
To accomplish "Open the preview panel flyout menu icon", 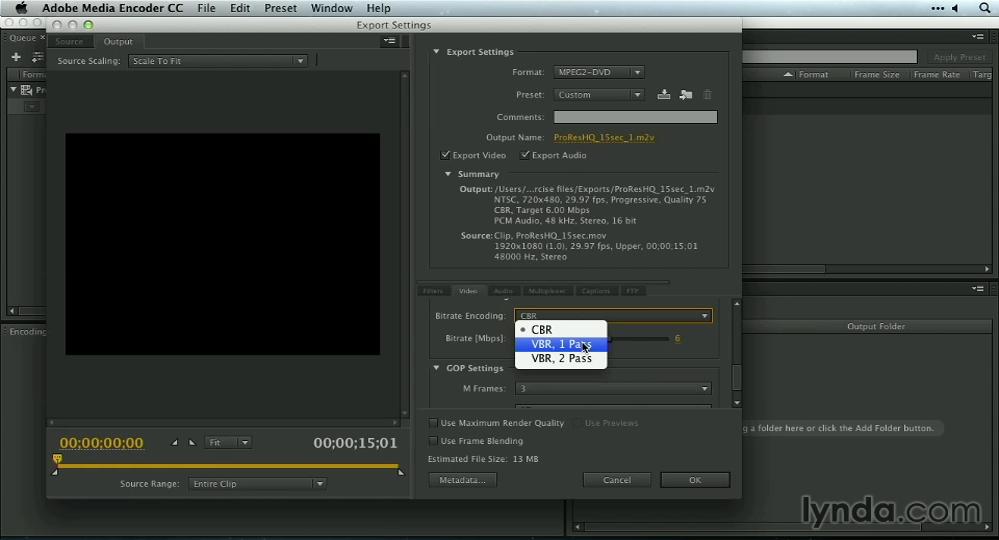I will (390, 41).
